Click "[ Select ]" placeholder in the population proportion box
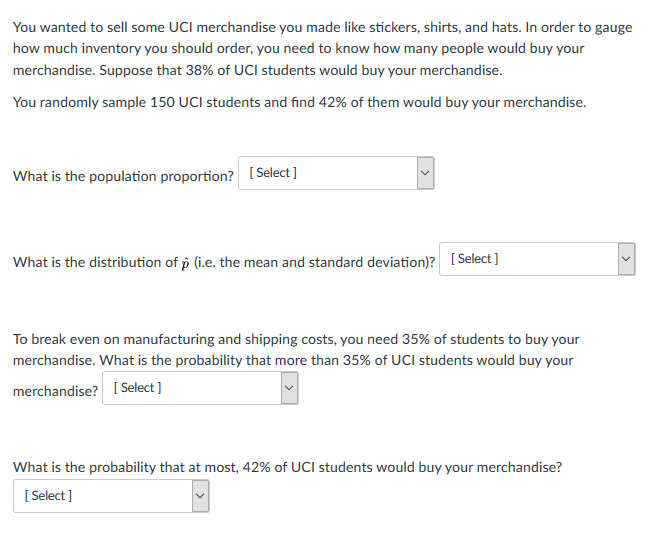This screenshot has height=558, width=651. pos(273,173)
